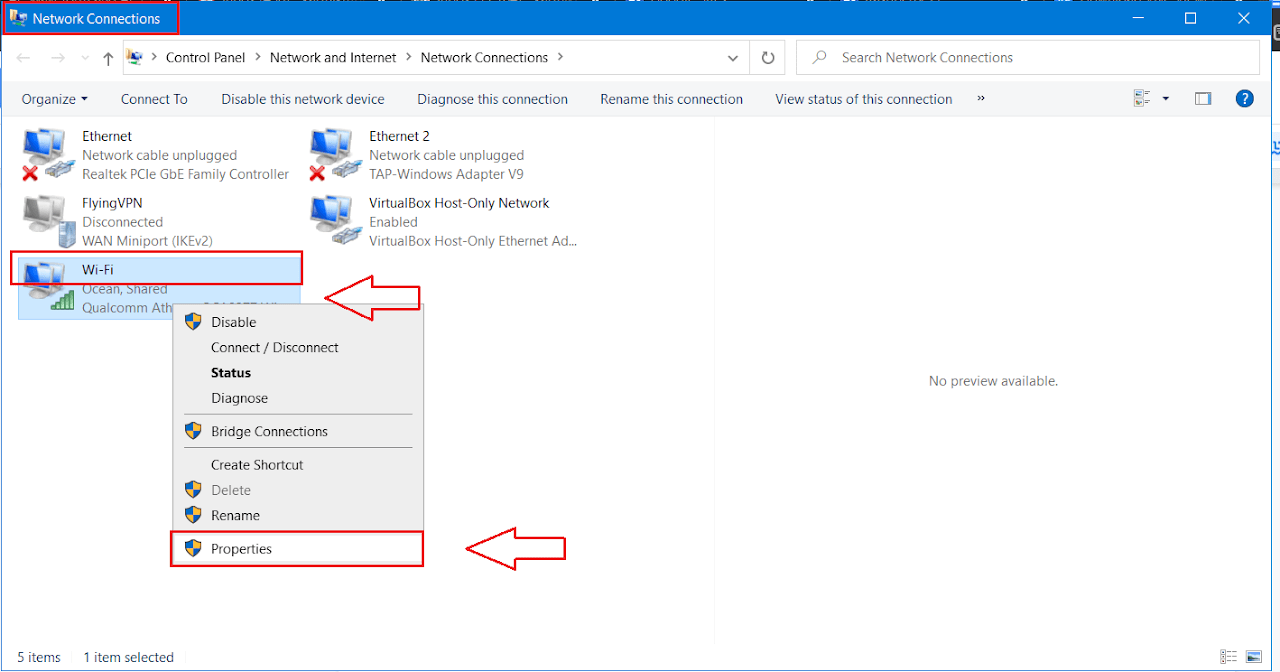Navigate to Control Panel breadcrumb
This screenshot has width=1280, height=672.
click(x=205, y=58)
